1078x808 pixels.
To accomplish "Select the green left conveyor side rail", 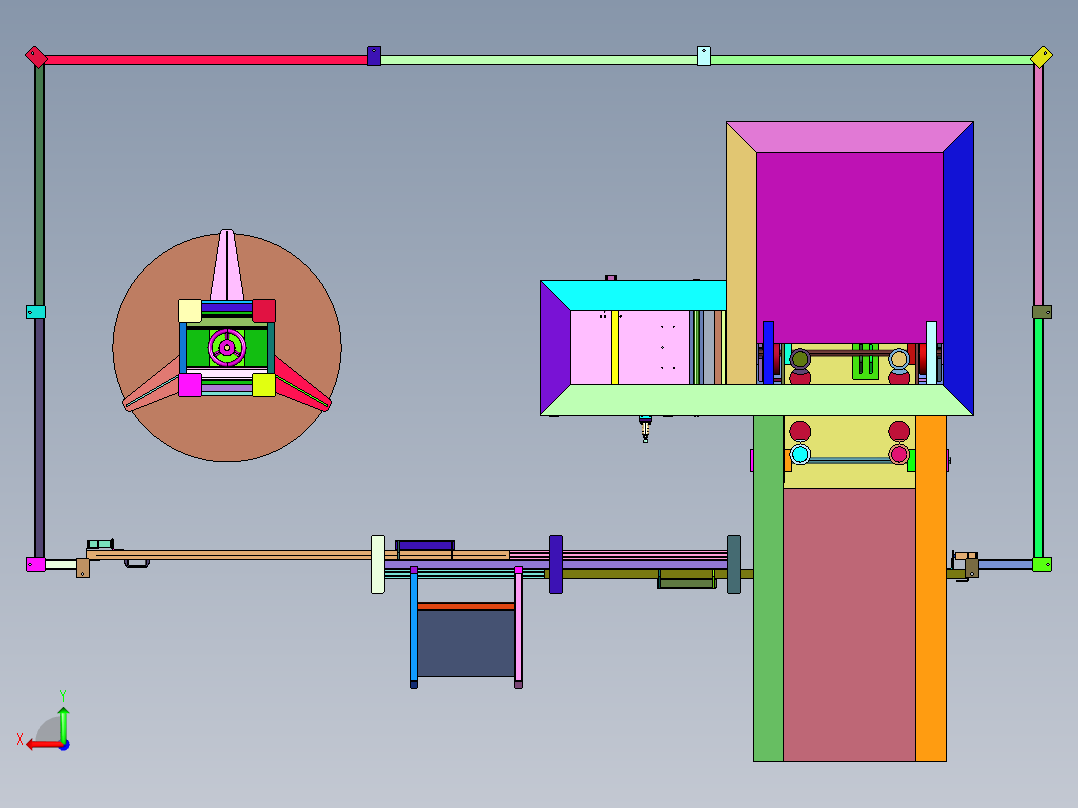I will pyautogui.click(x=769, y=588).
